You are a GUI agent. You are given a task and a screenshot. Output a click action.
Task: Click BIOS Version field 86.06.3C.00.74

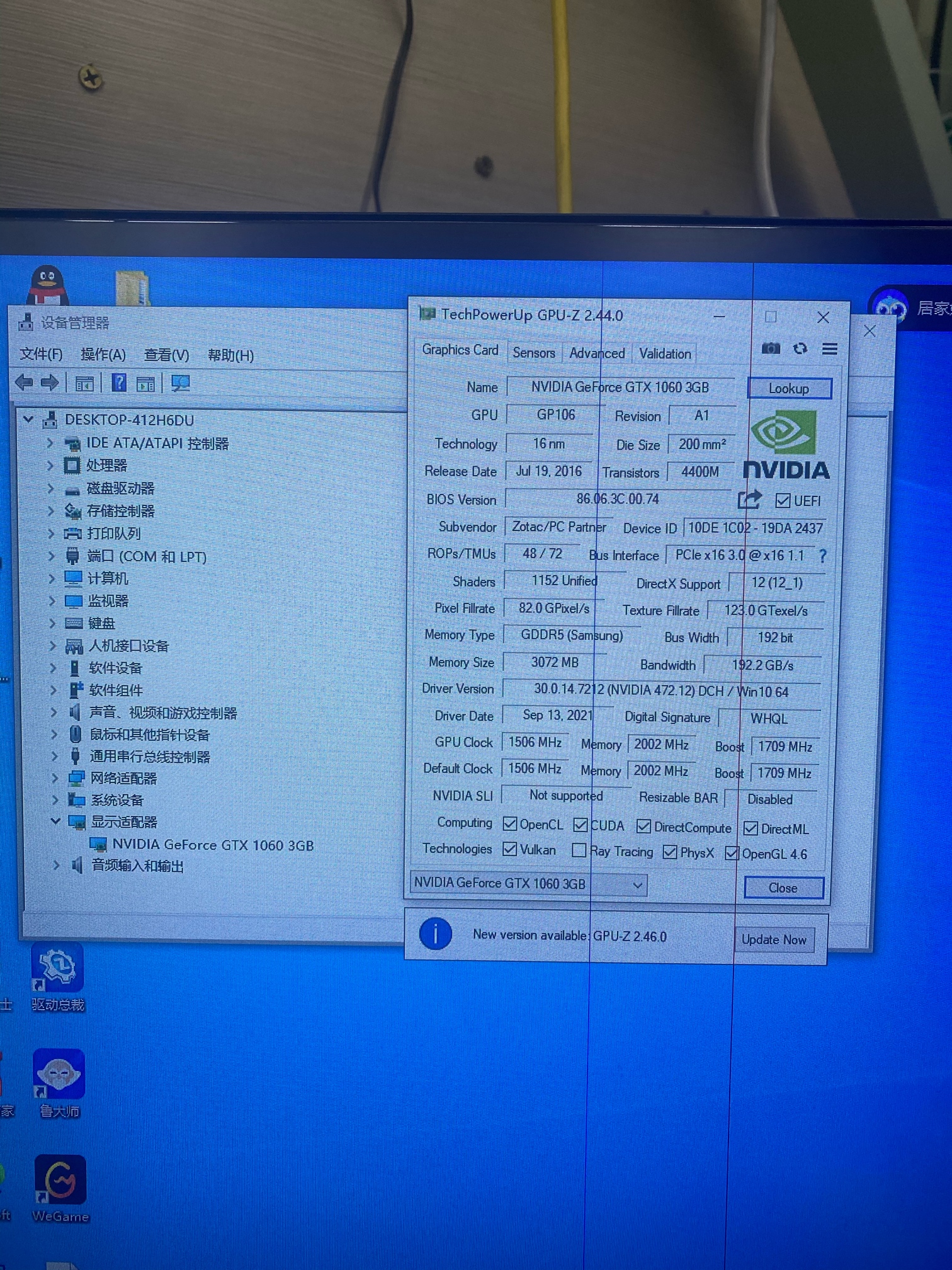tap(618, 499)
